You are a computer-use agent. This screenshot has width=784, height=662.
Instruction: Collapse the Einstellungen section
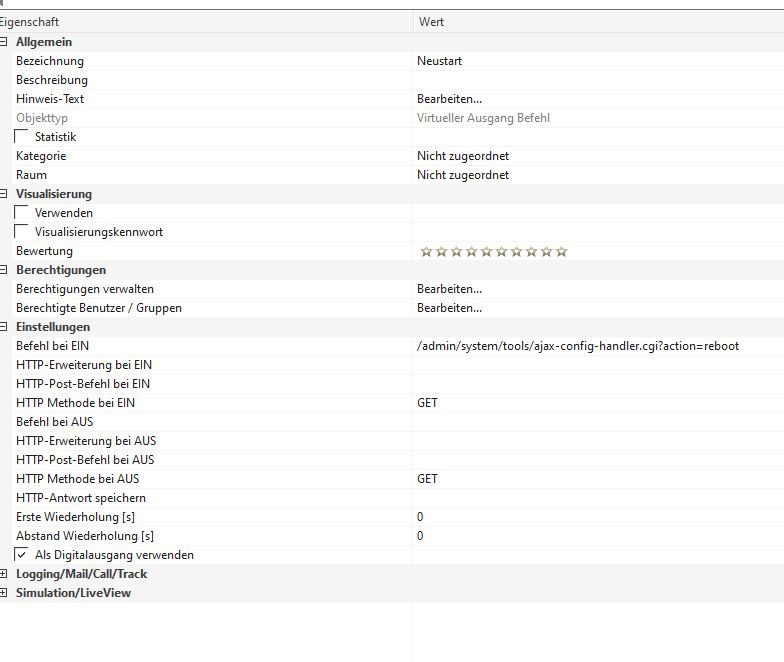coord(4,327)
